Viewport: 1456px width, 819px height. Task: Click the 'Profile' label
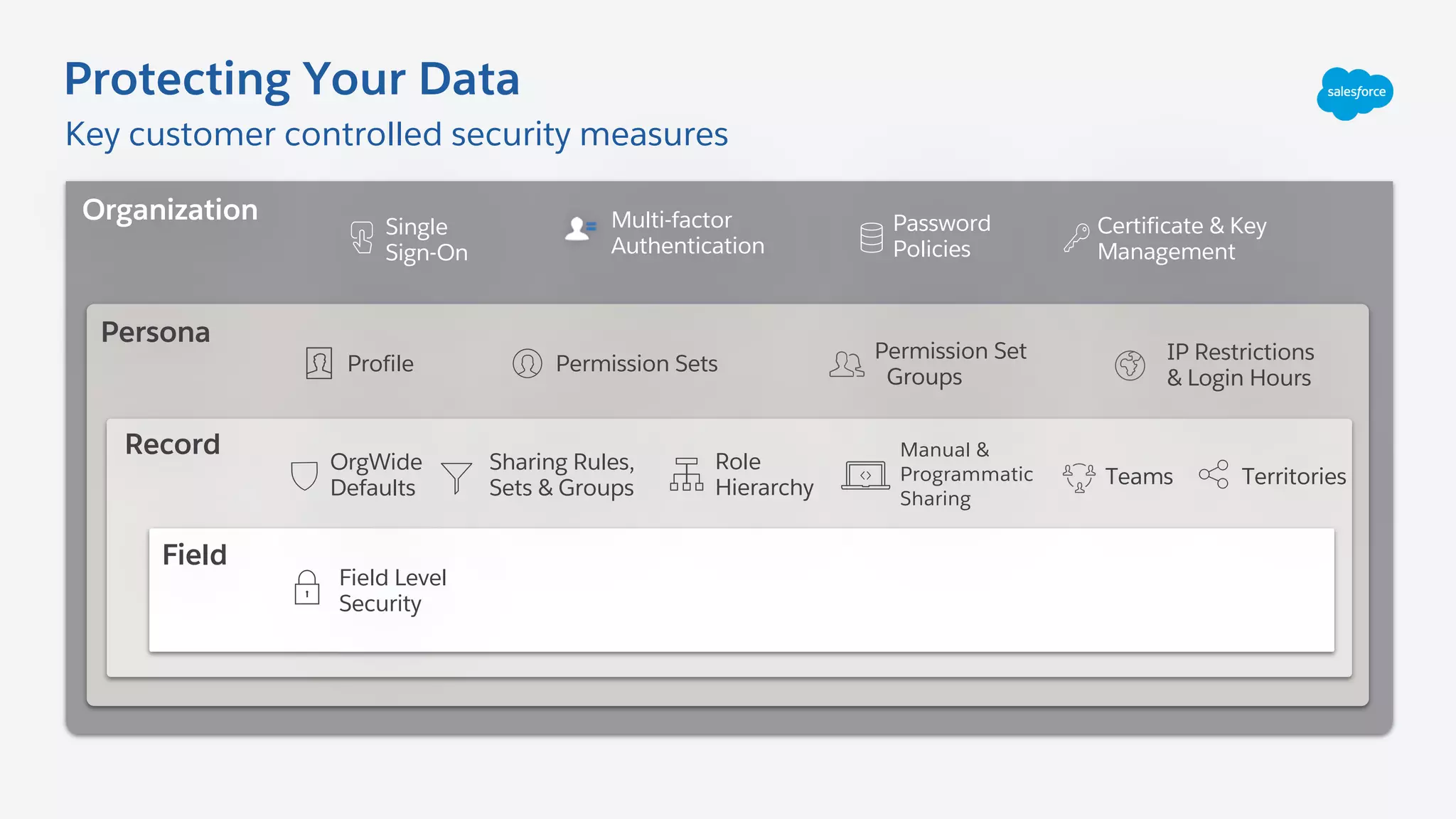coord(380,363)
